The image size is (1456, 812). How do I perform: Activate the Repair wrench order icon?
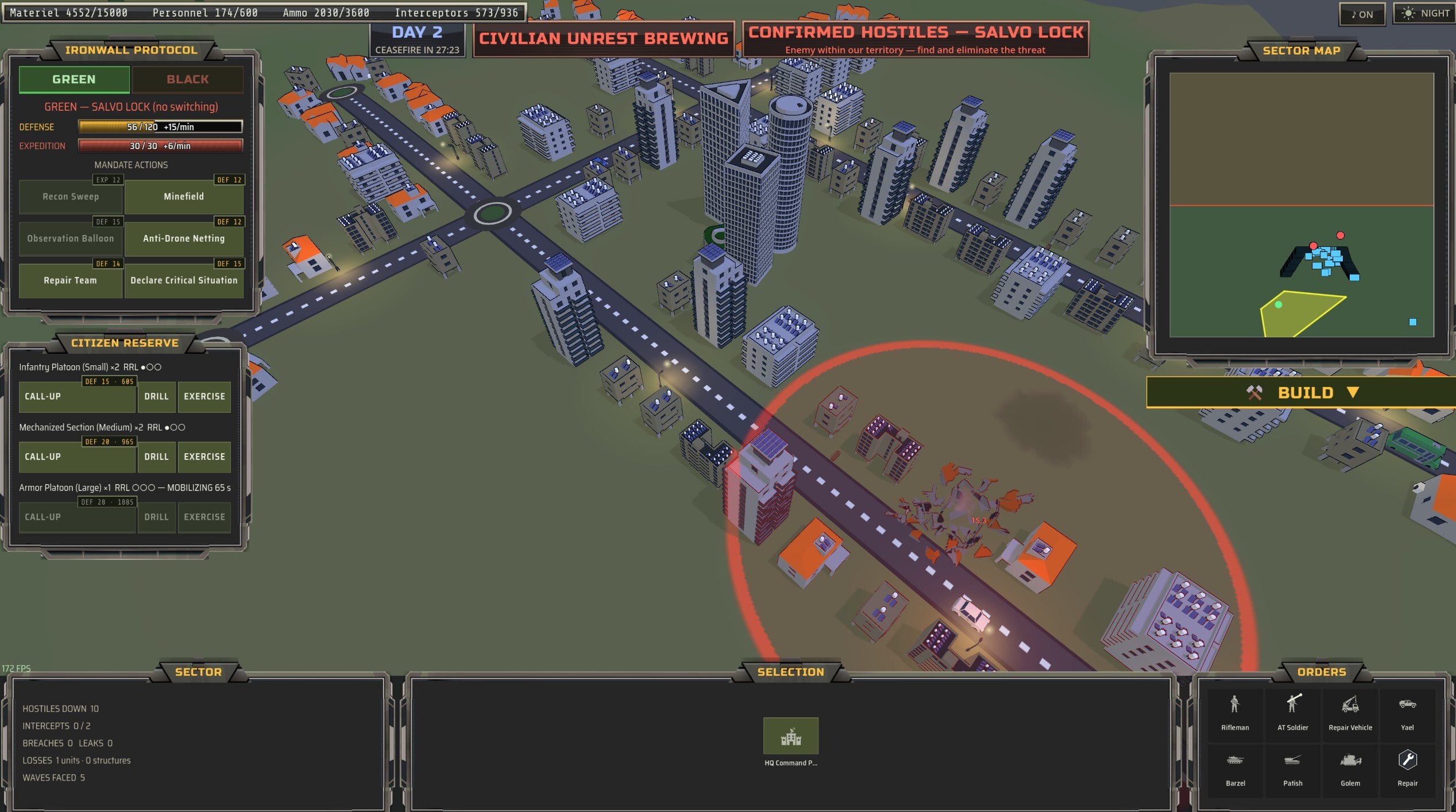[x=1407, y=770]
